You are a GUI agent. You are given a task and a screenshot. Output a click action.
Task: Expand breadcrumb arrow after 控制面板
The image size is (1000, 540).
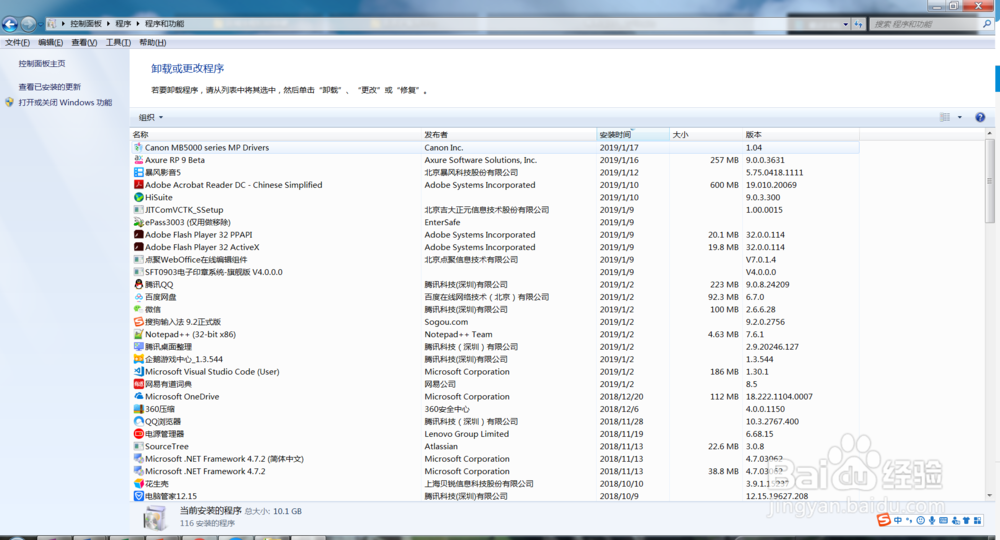(108, 24)
